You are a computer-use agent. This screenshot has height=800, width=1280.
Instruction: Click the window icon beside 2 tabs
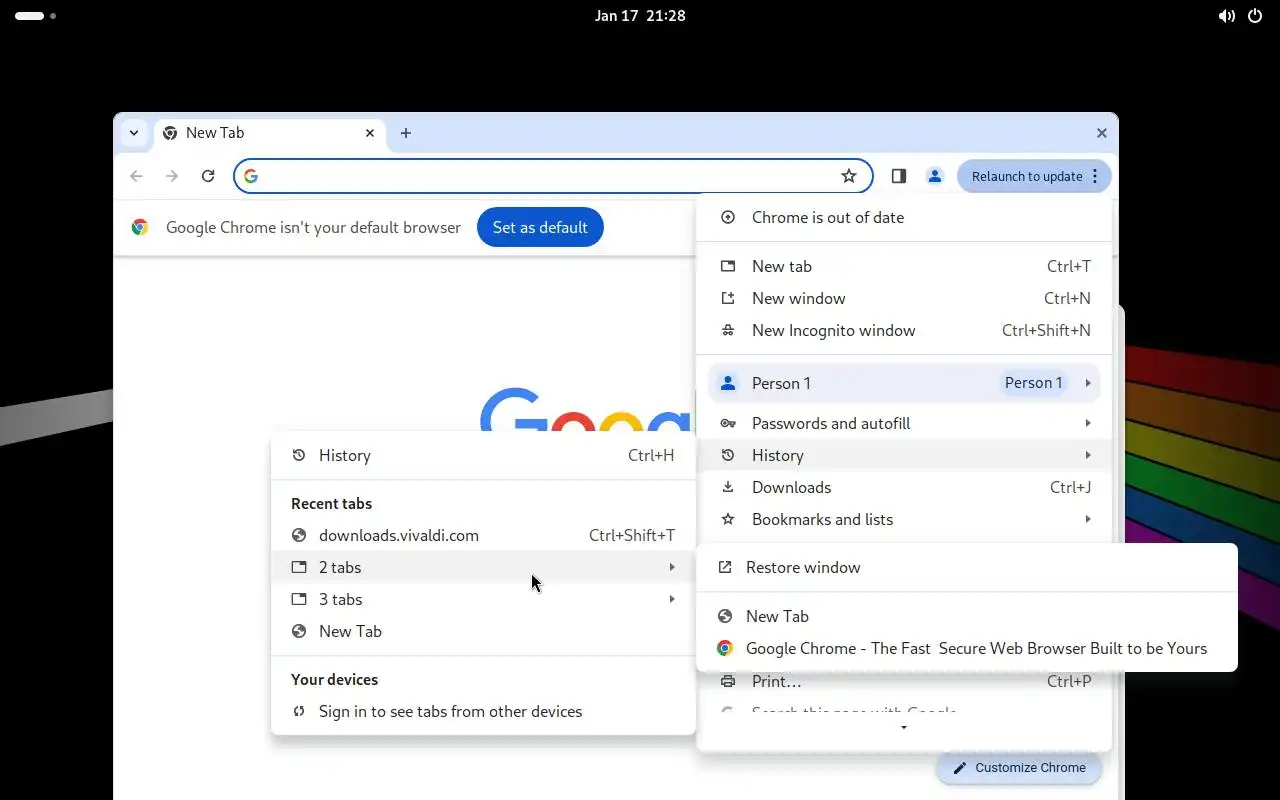coord(299,567)
